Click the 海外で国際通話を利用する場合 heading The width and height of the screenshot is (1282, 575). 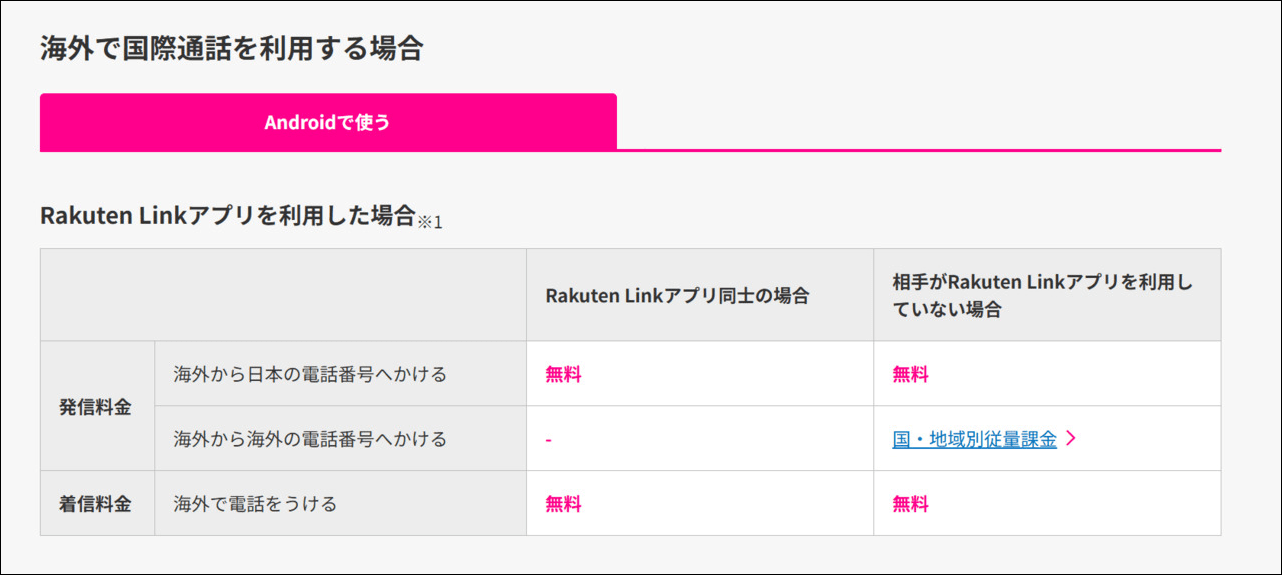pos(232,49)
